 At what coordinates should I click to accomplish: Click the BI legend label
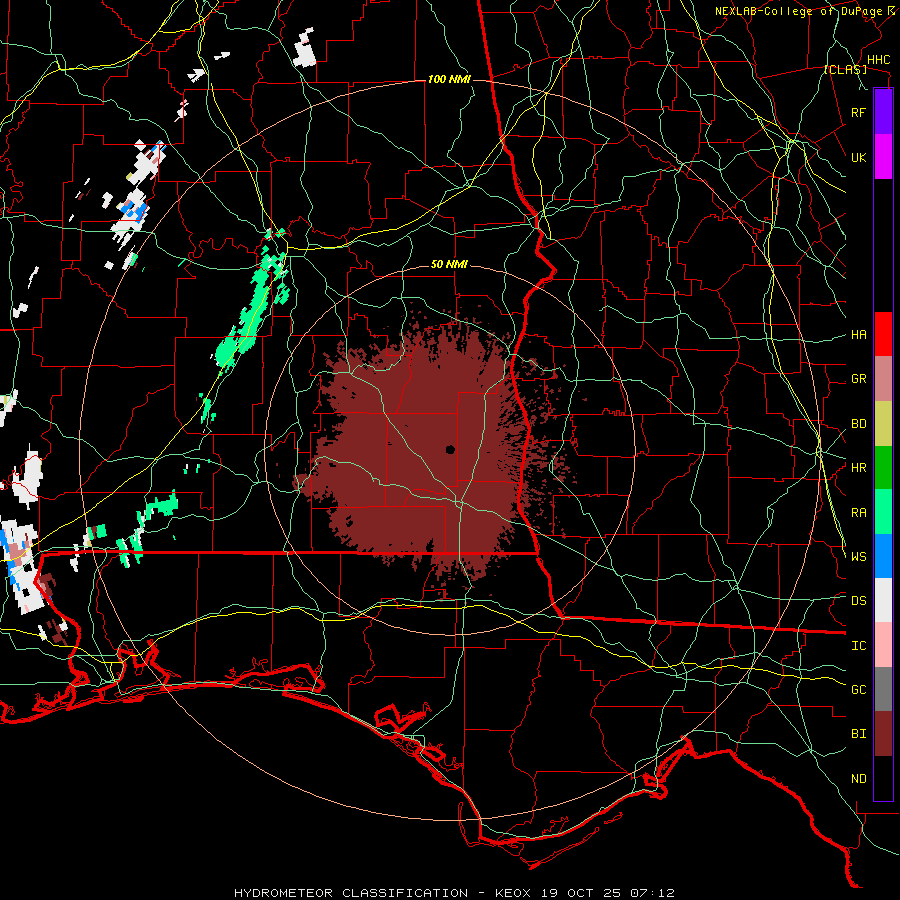pos(858,734)
